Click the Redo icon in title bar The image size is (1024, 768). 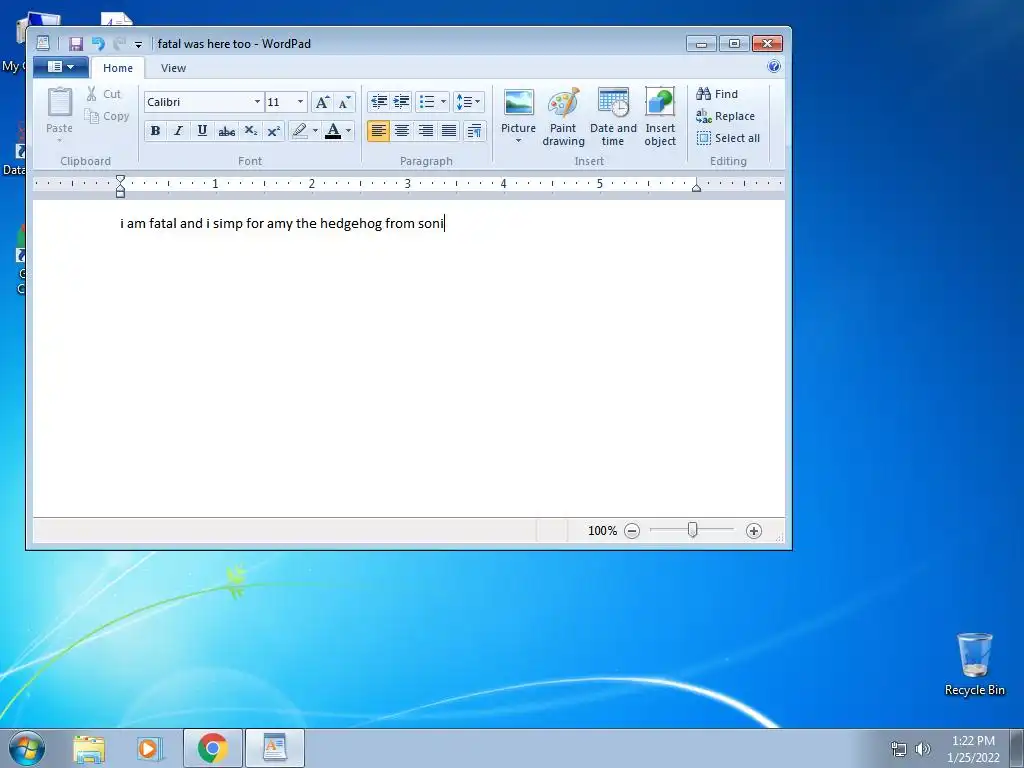pos(120,44)
